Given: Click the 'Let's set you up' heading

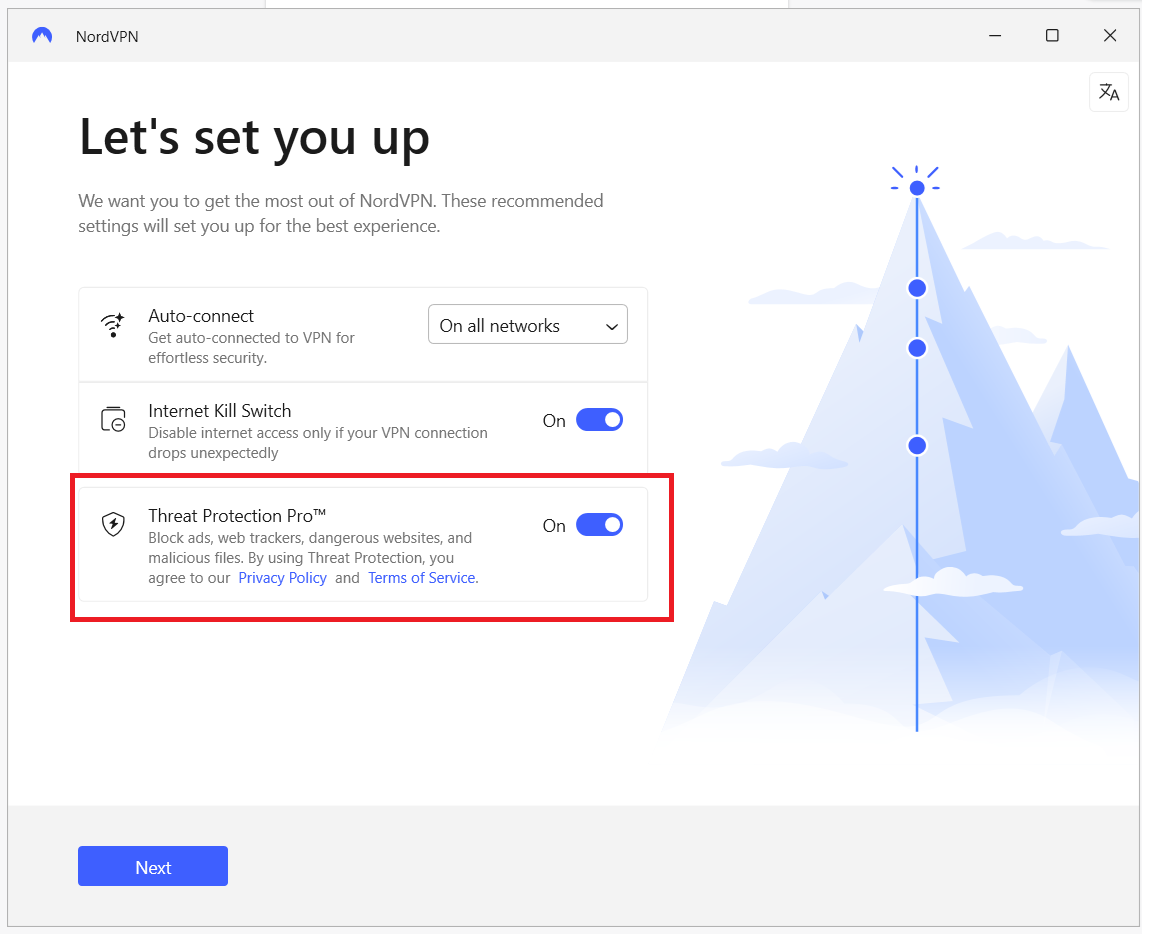Looking at the screenshot, I should click(254, 138).
